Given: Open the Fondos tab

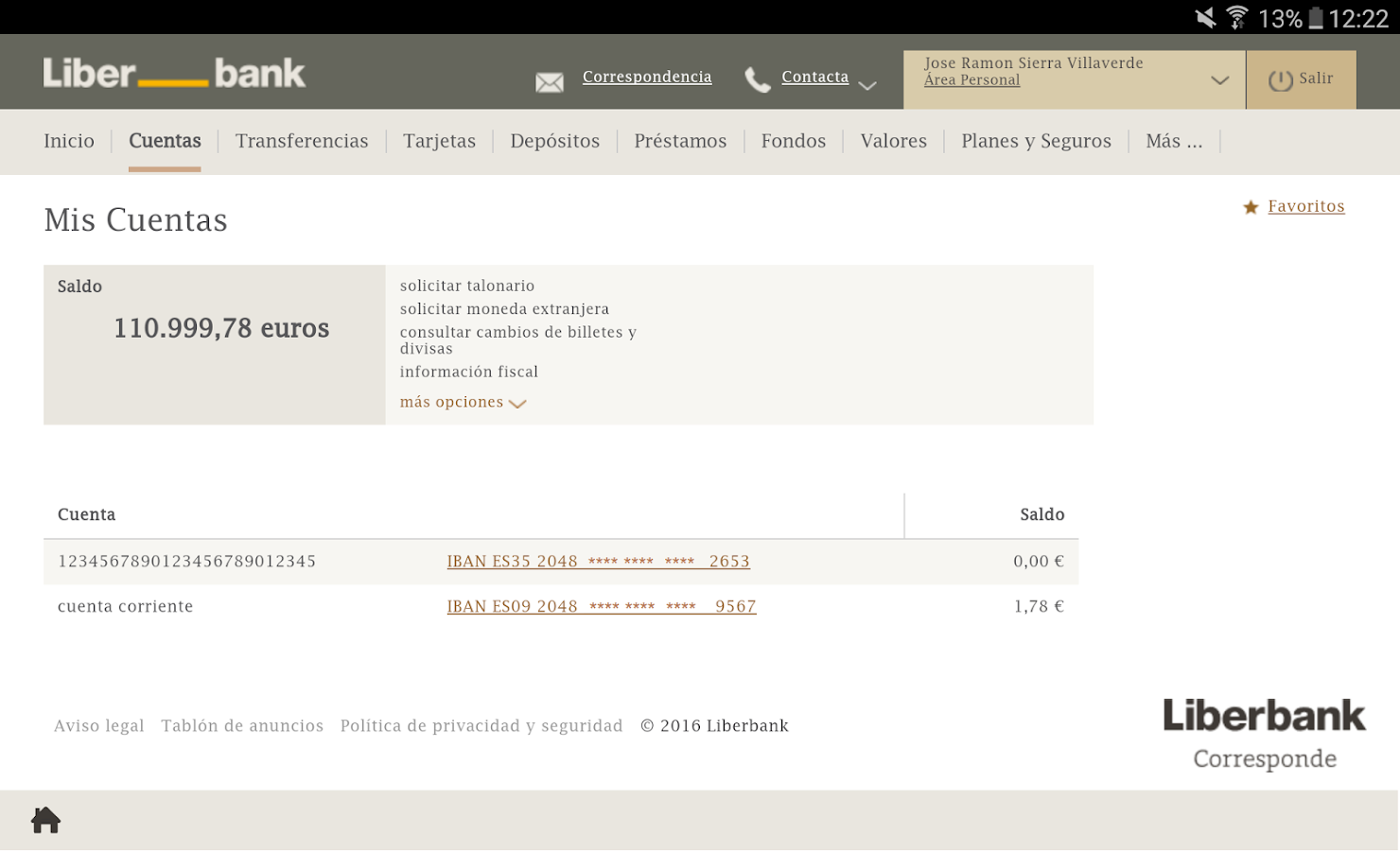Looking at the screenshot, I should [x=794, y=141].
